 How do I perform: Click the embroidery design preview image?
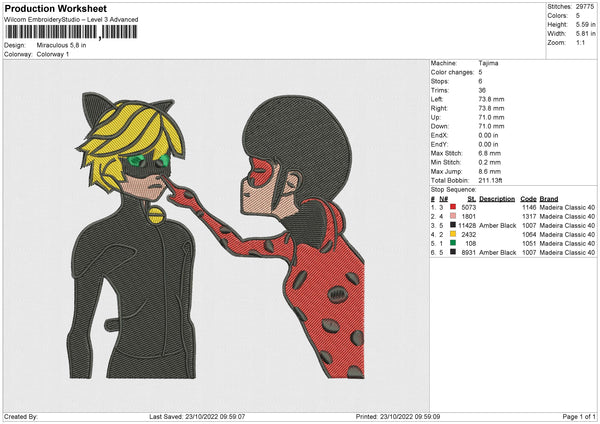pos(216,235)
